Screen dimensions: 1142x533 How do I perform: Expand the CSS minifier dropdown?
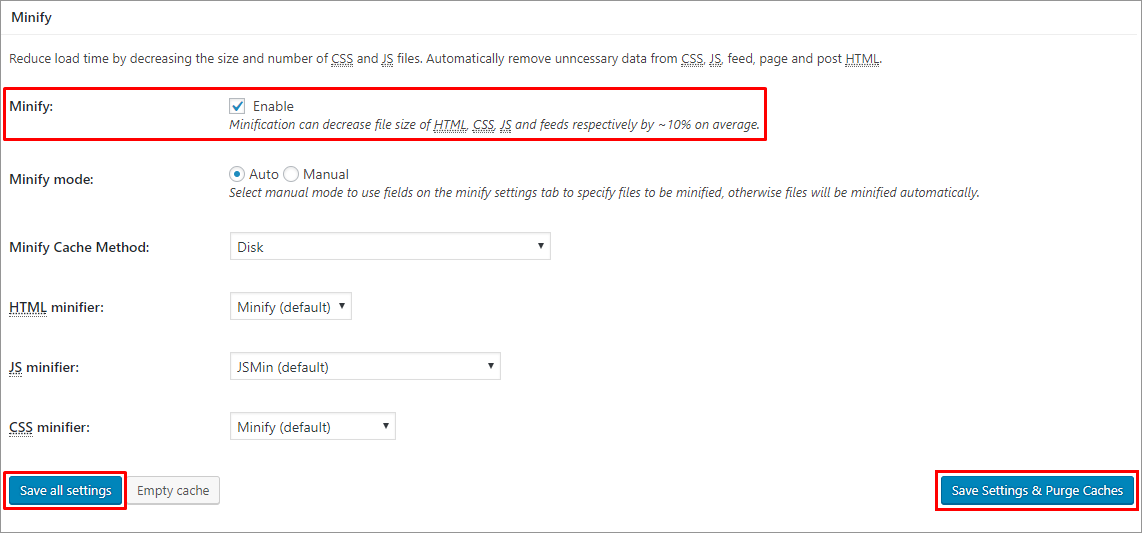[312, 427]
